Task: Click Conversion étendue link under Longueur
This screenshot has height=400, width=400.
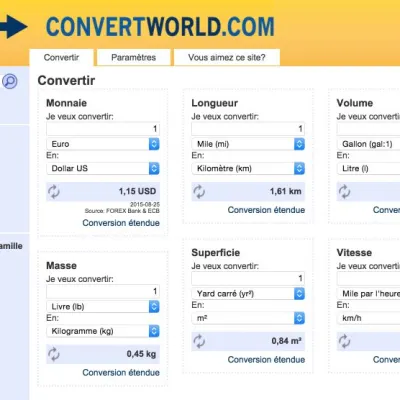Action: (266, 210)
